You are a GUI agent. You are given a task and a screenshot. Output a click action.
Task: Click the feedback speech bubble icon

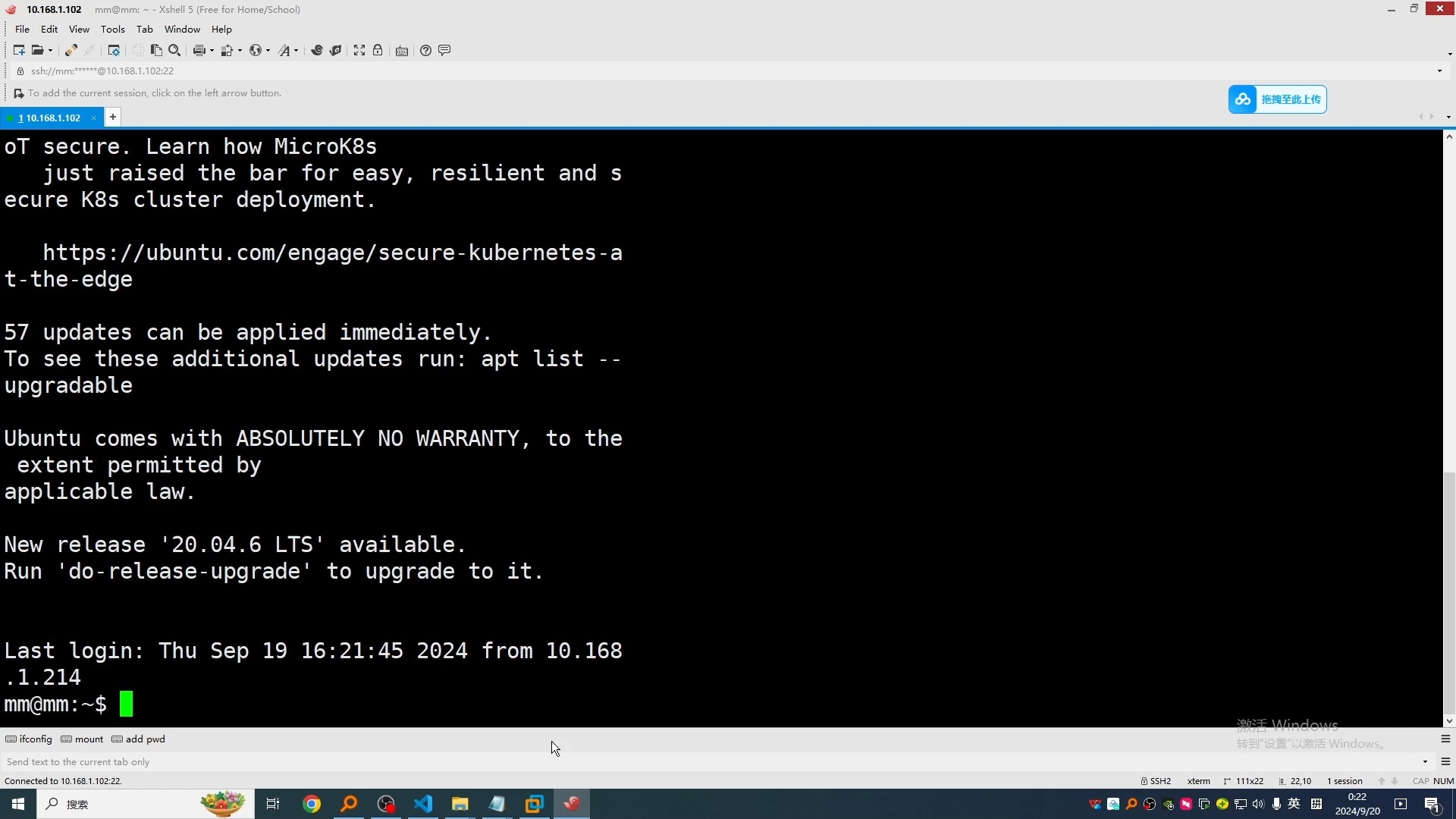pos(444,50)
